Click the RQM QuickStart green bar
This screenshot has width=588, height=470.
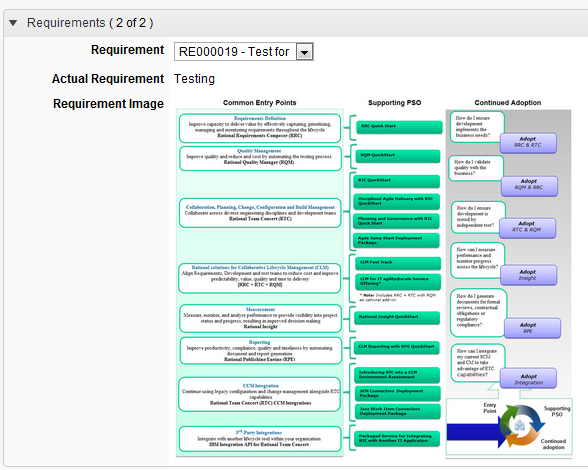(398, 156)
